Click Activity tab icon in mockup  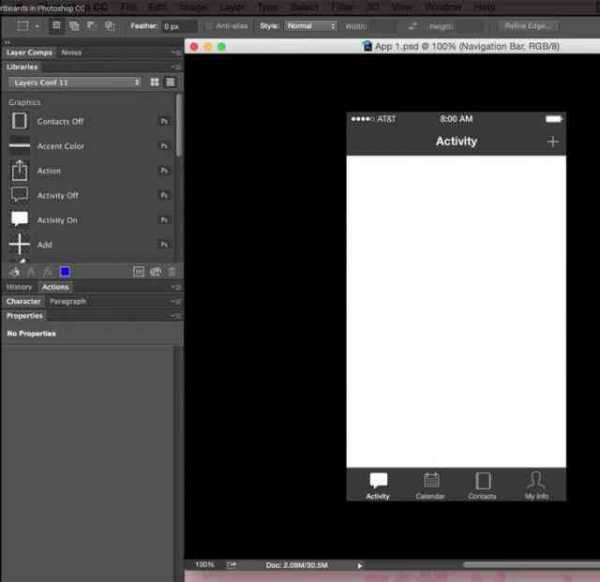[378, 480]
